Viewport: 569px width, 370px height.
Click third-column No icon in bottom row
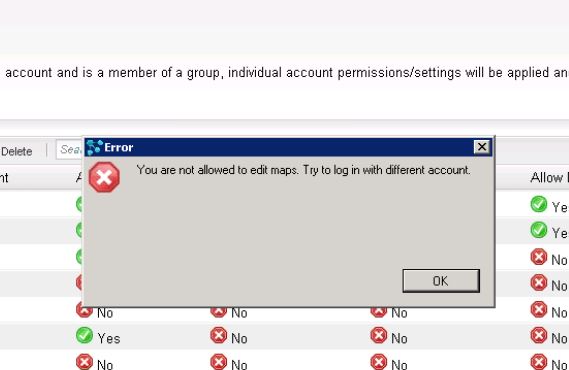[x=379, y=362]
